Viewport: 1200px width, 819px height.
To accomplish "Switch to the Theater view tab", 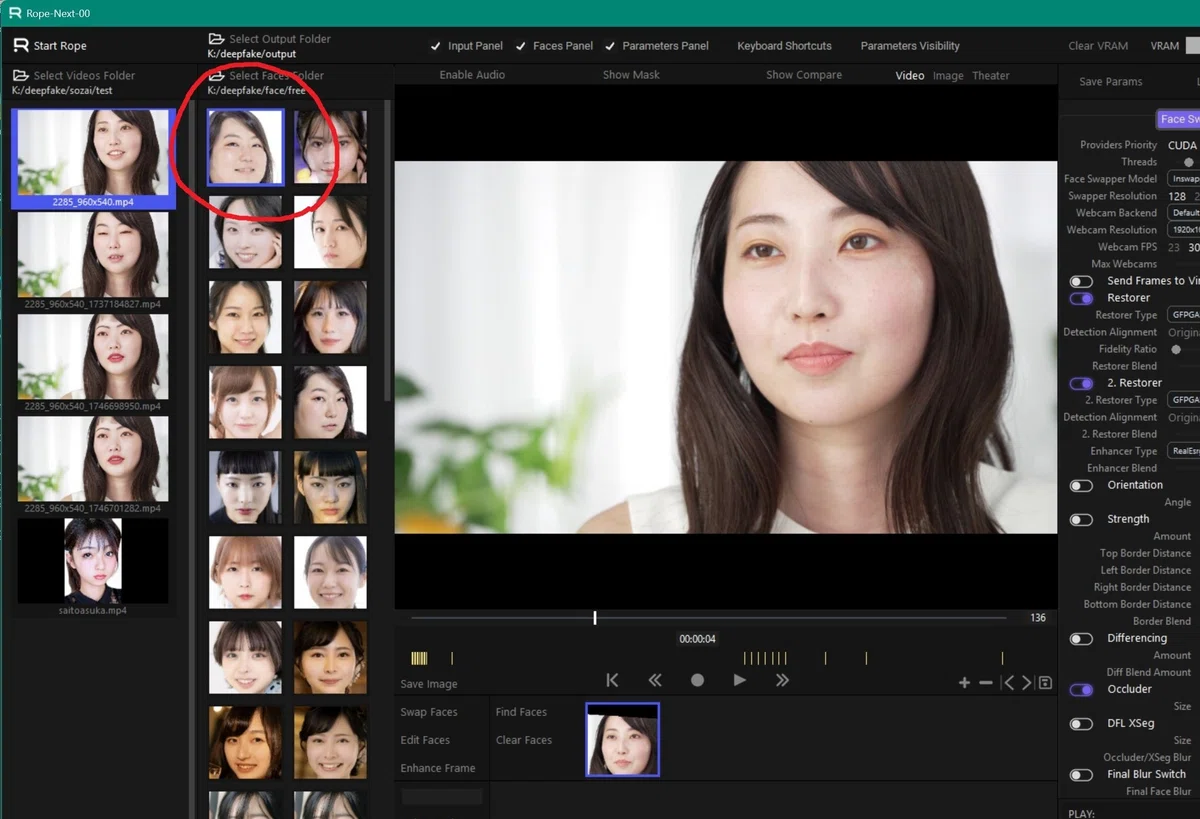I will pos(991,76).
